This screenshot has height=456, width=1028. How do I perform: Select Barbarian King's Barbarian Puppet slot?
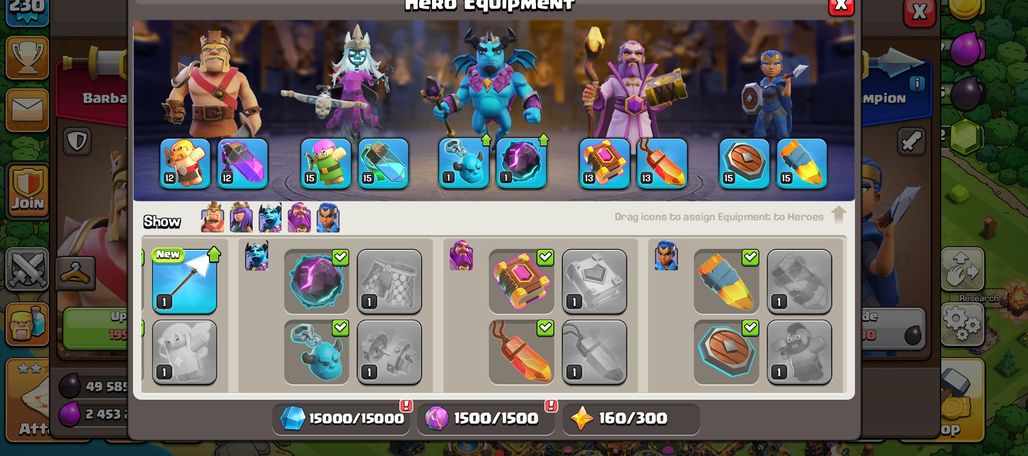click(x=186, y=164)
